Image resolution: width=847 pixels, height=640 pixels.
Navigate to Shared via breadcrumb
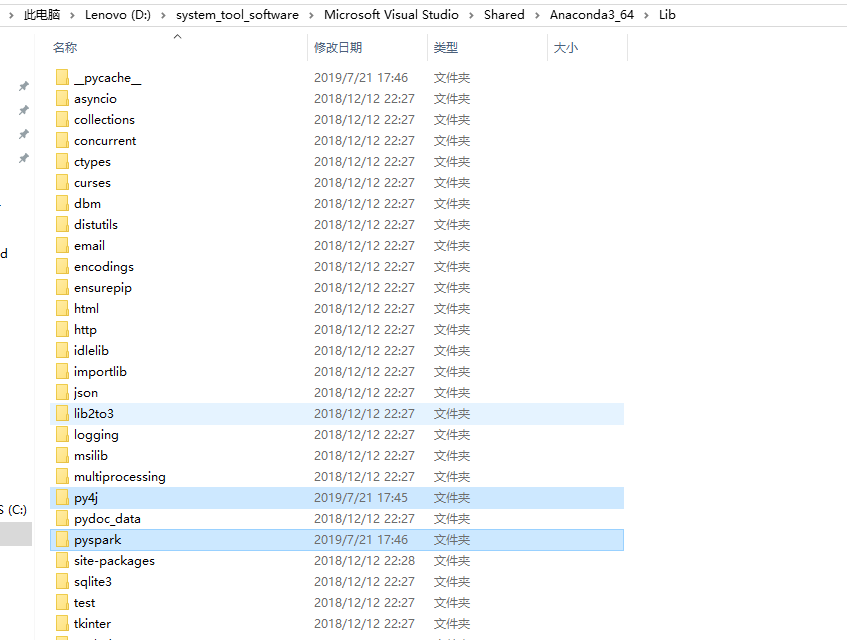[x=504, y=15]
